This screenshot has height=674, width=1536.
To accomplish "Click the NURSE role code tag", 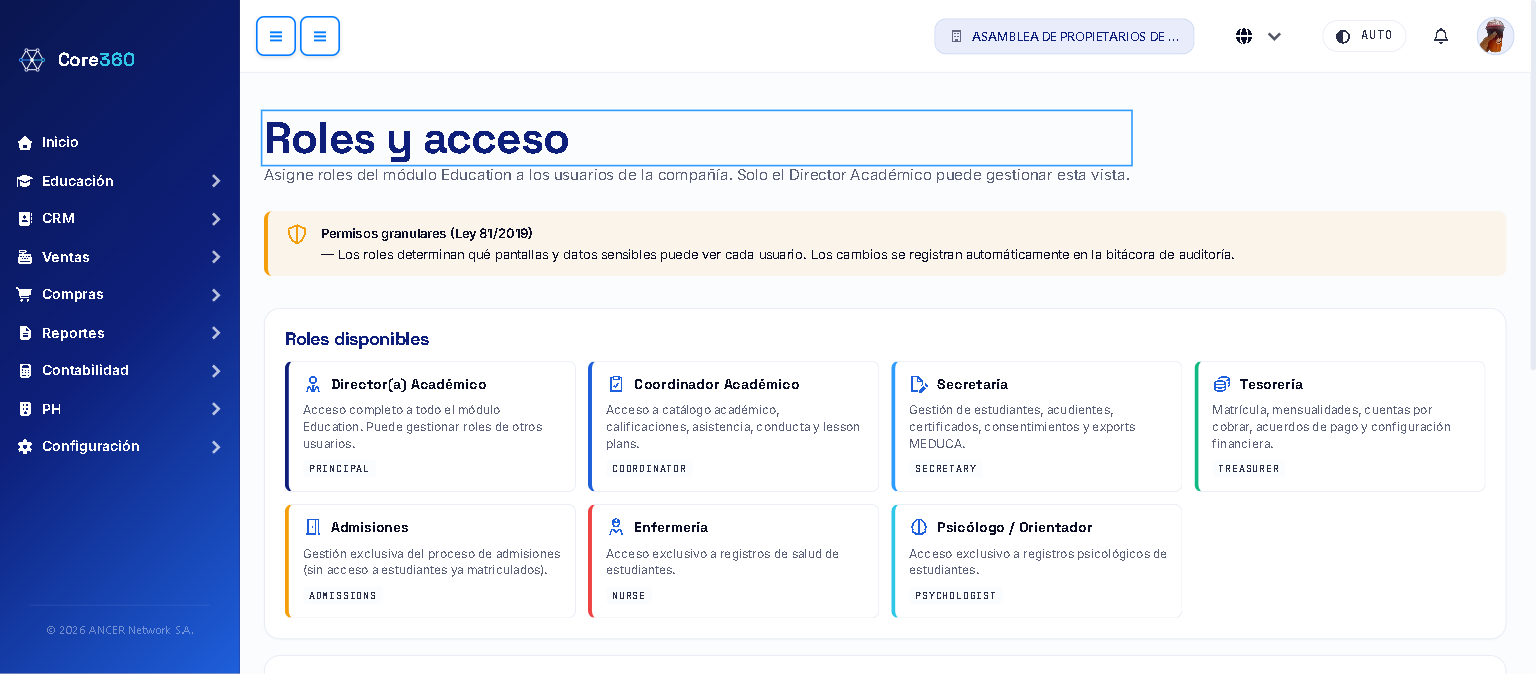I will 628,596.
